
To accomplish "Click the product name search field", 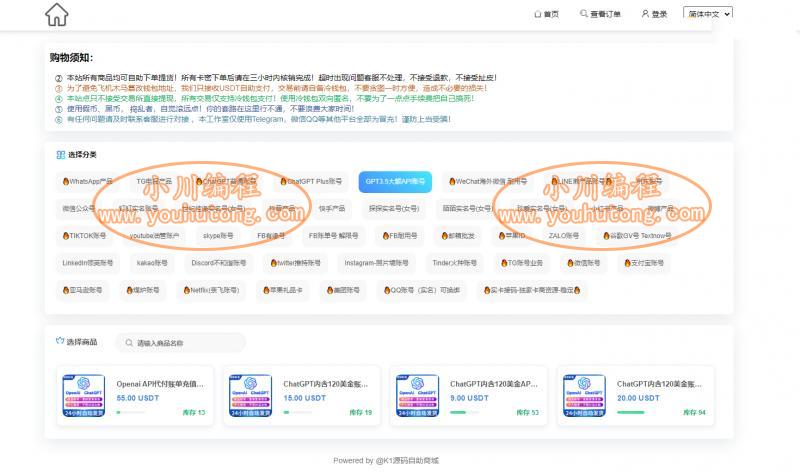I will (181, 343).
